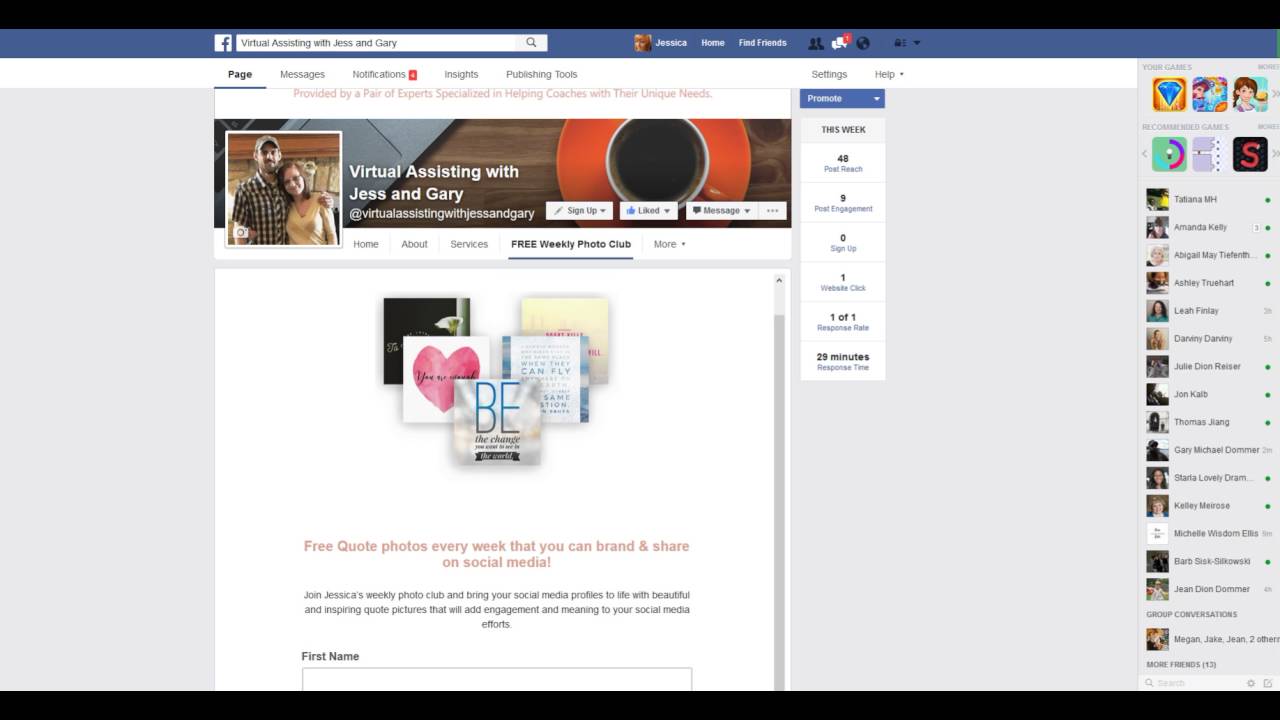Show previous recommended games arrow
Viewport: 1280px width, 720px height.
pyautogui.click(x=1145, y=154)
